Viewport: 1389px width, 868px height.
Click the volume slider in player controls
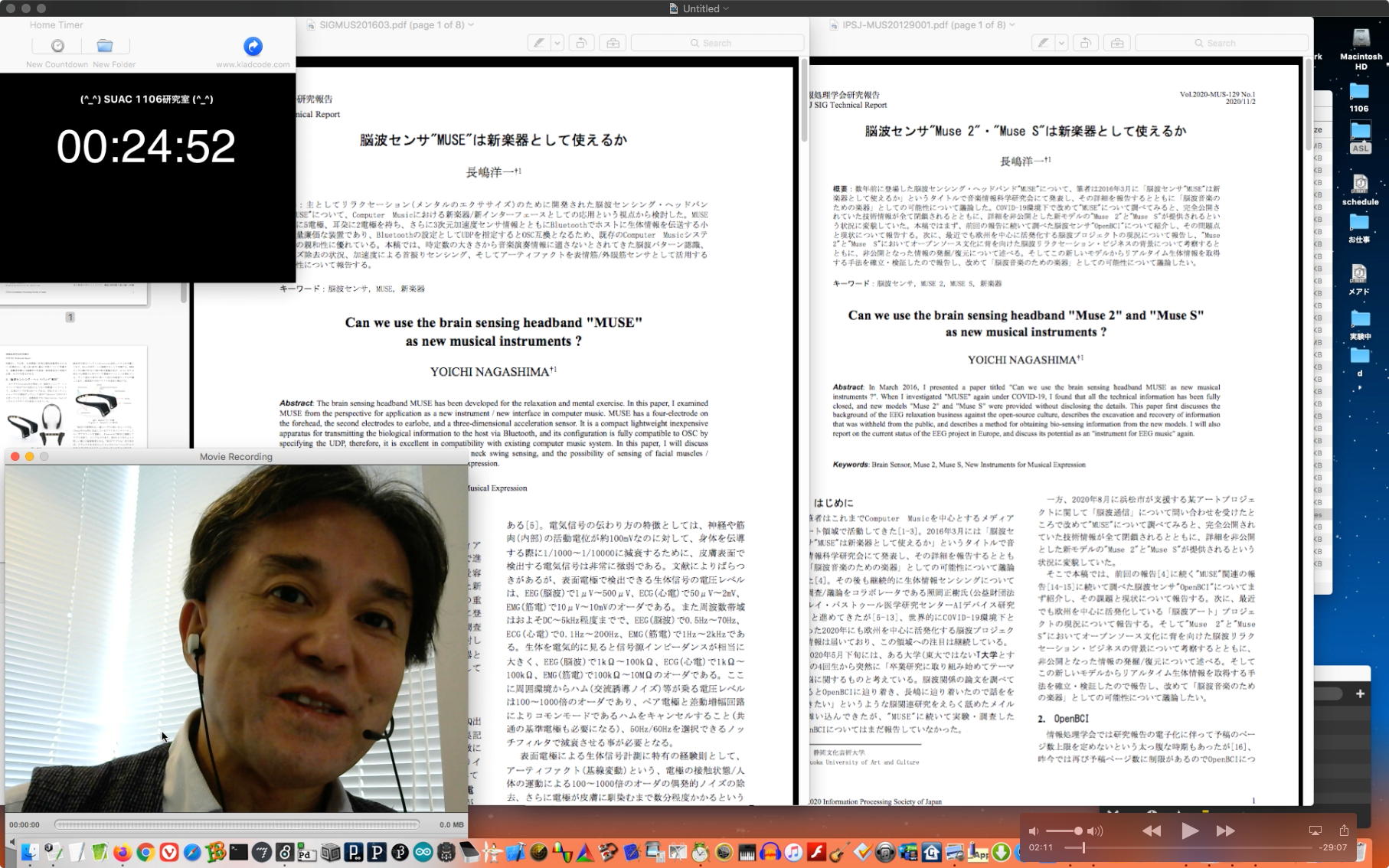[x=1063, y=830]
